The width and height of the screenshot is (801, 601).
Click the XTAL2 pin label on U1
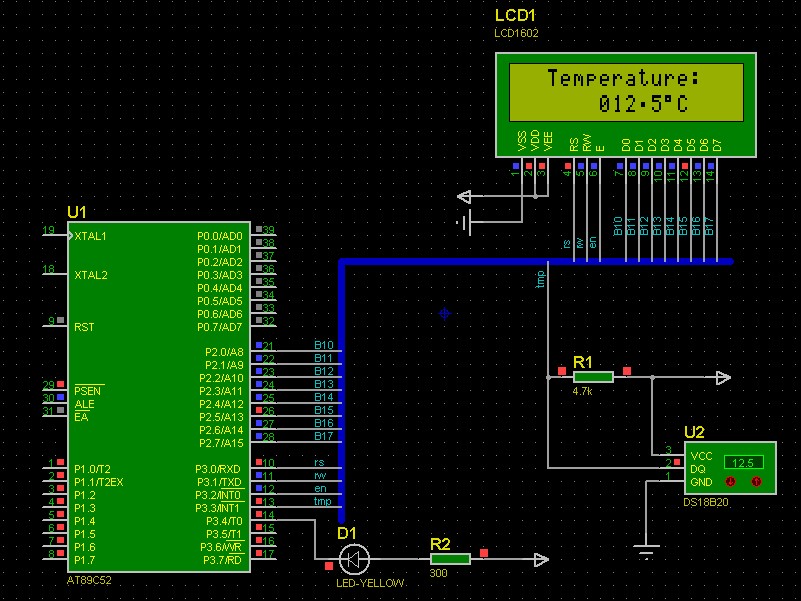point(91,275)
